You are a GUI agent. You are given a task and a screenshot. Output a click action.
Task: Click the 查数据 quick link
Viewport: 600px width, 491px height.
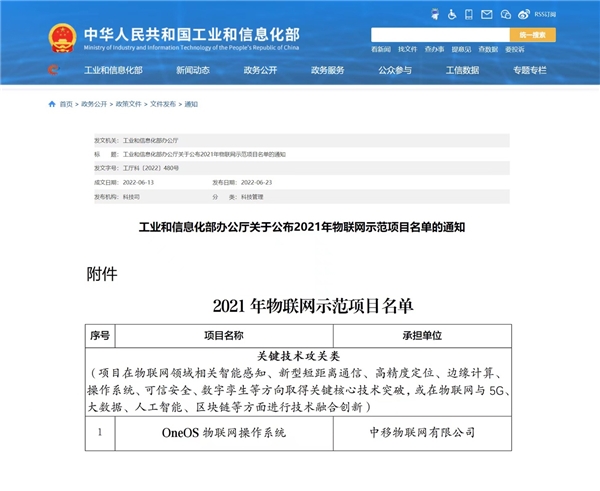[x=488, y=49]
